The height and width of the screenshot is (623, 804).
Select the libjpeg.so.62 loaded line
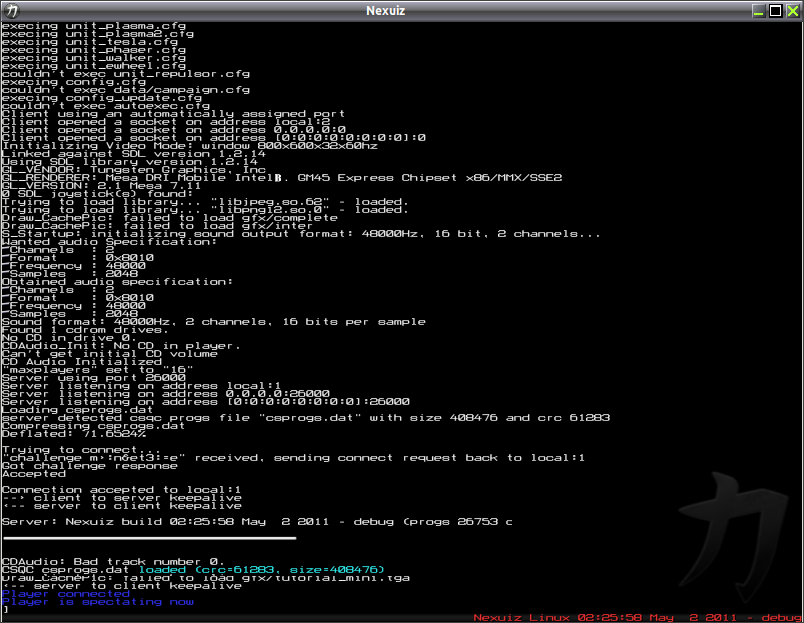point(205,202)
